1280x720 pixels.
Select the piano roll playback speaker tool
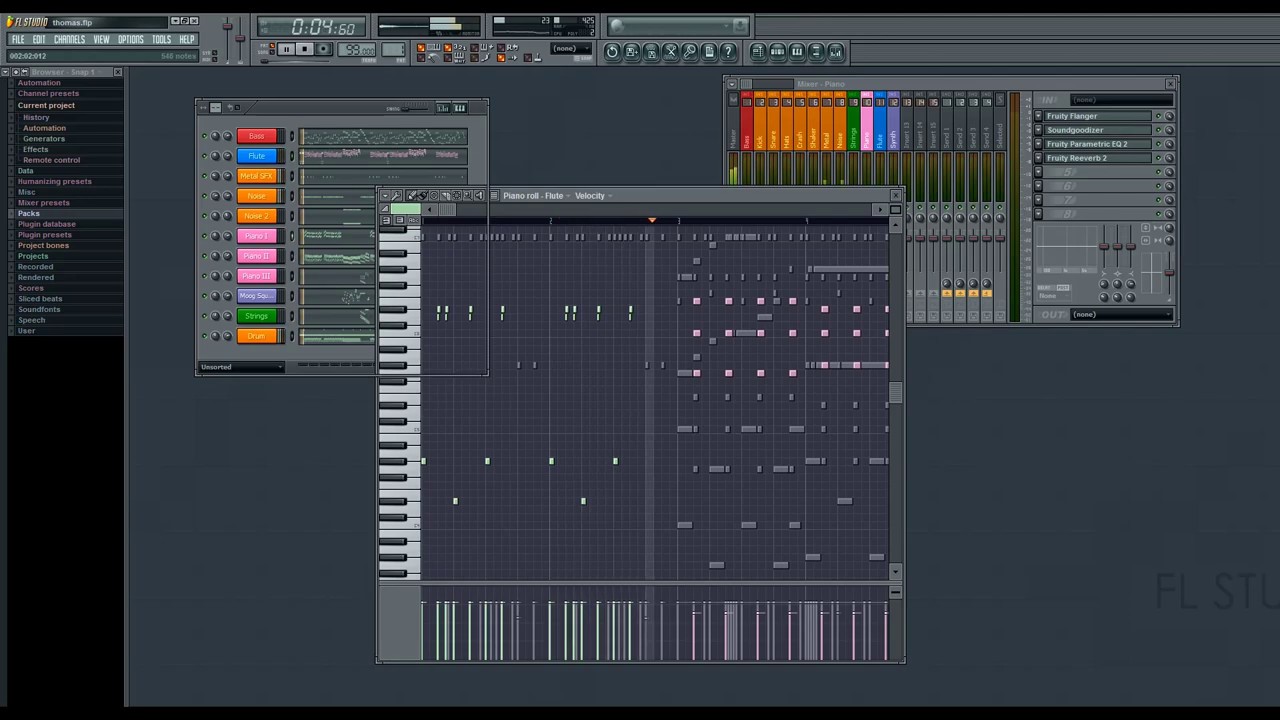pos(478,196)
